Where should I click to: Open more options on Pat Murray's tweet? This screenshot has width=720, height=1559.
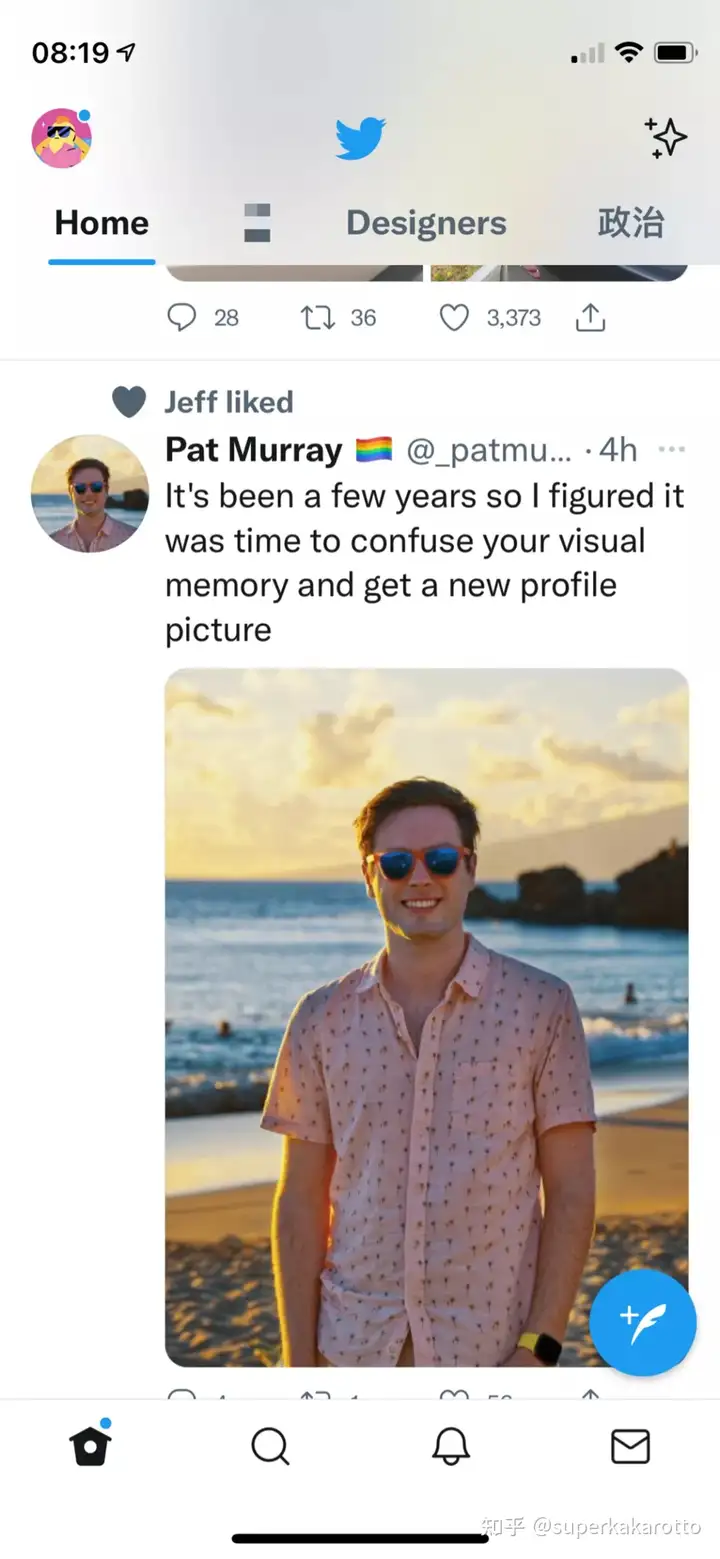[672, 450]
